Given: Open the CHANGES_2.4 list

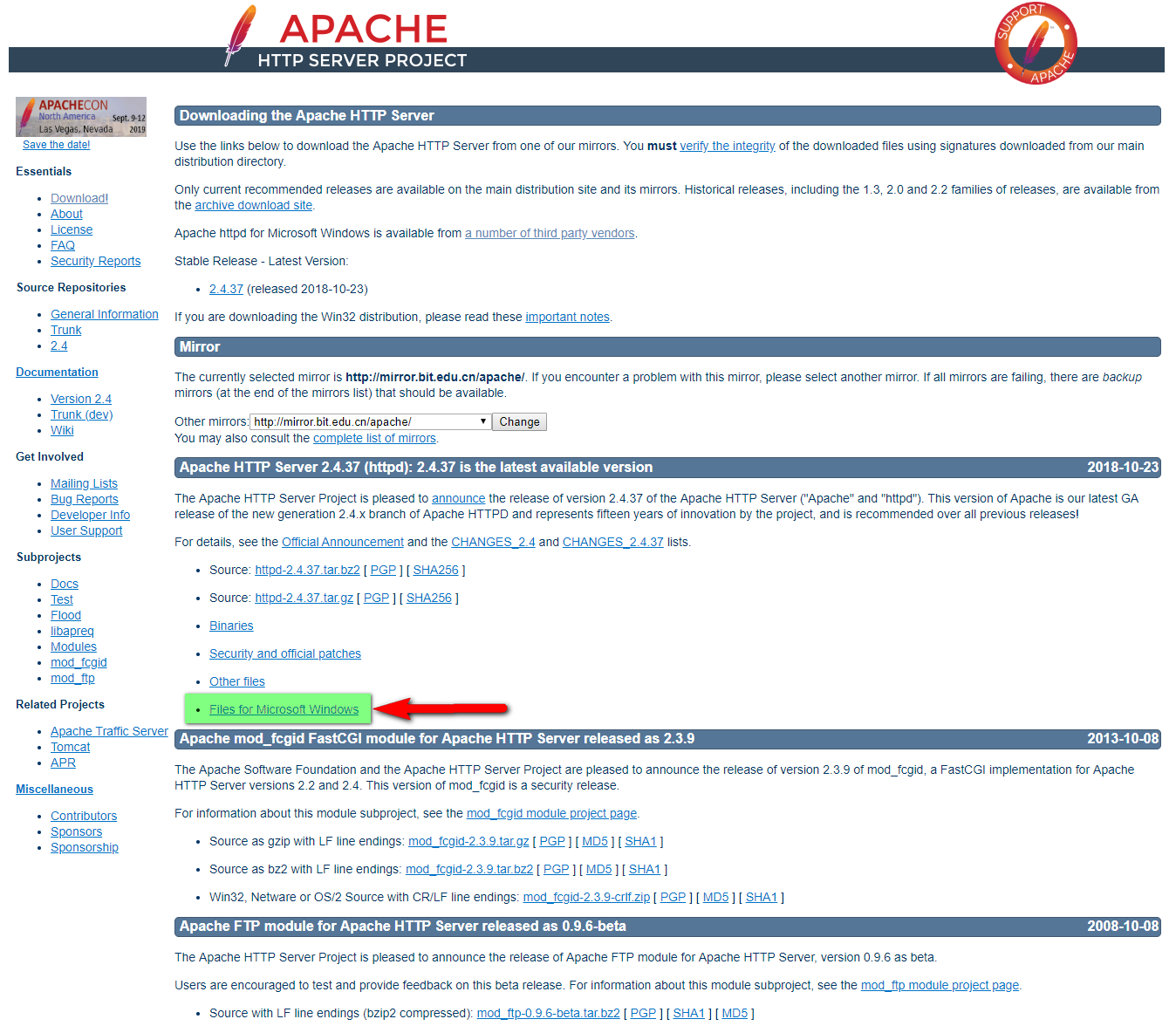Looking at the screenshot, I should tap(493, 542).
